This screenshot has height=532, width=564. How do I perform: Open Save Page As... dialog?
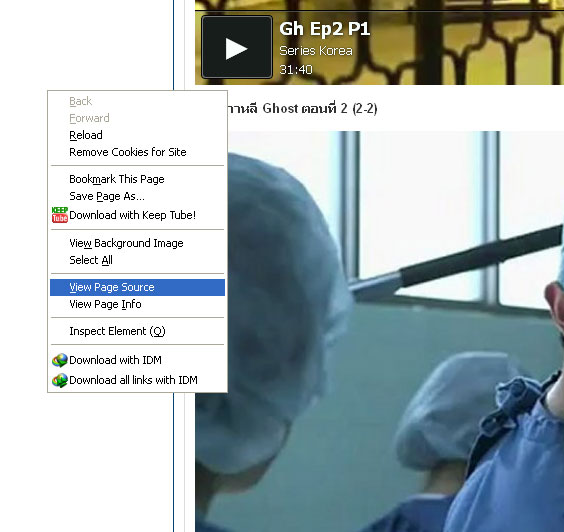pos(137,196)
